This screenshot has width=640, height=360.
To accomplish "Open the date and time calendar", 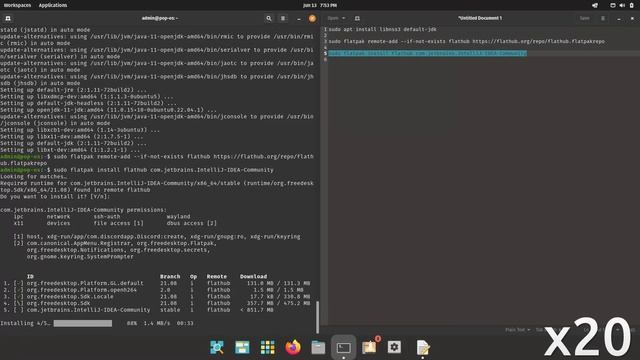I will click(320, 5).
